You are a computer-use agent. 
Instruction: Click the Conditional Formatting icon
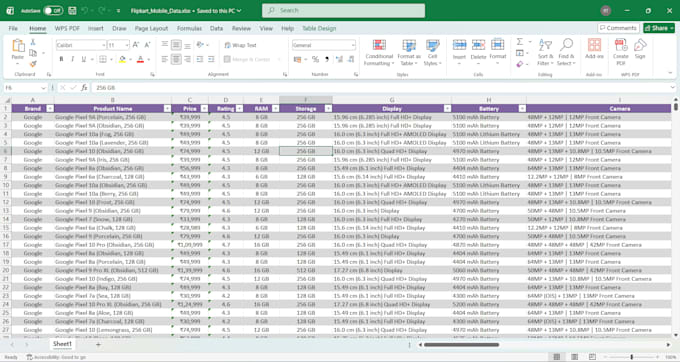point(379,46)
